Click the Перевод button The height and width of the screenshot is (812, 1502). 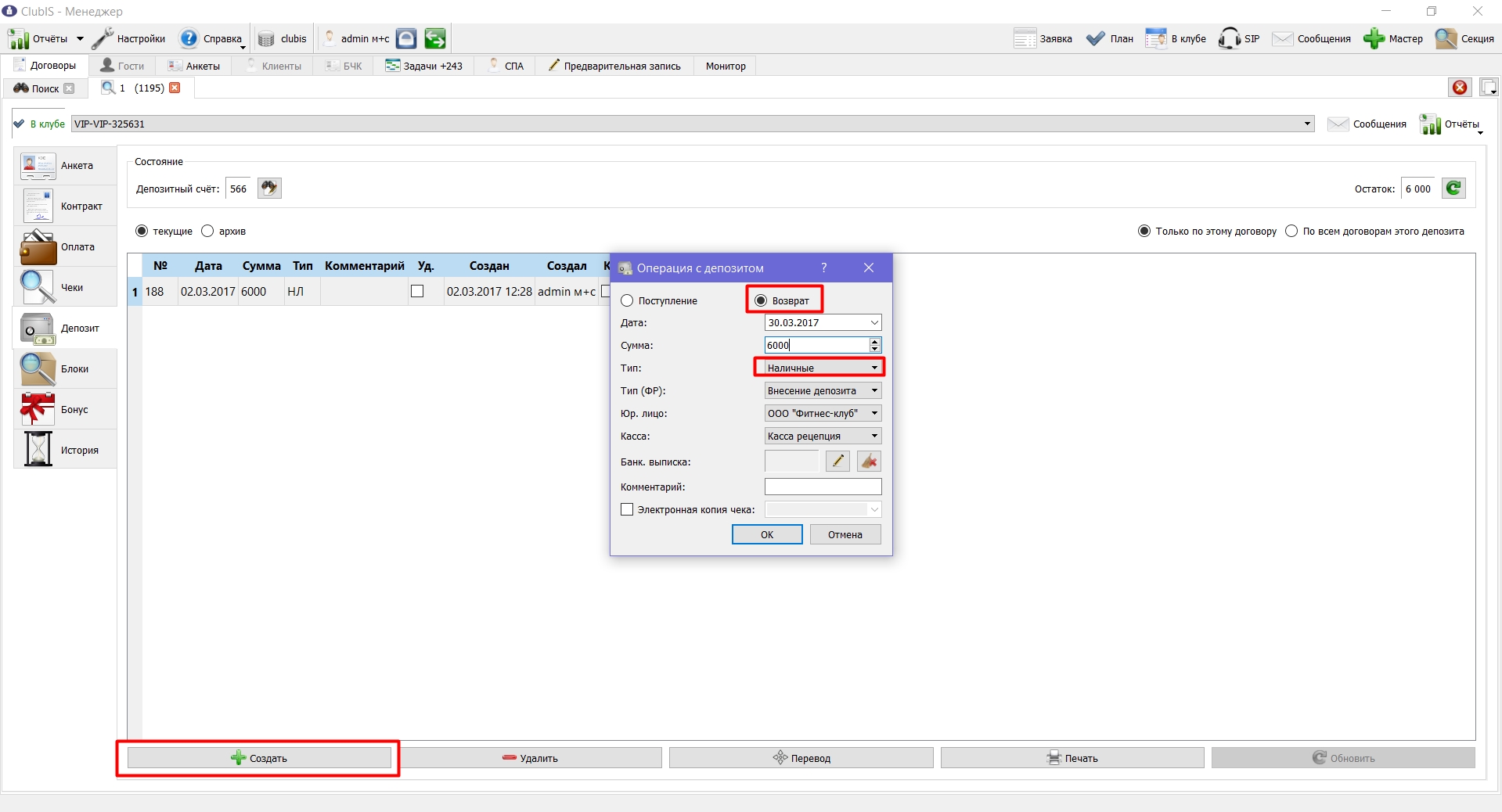point(801,758)
